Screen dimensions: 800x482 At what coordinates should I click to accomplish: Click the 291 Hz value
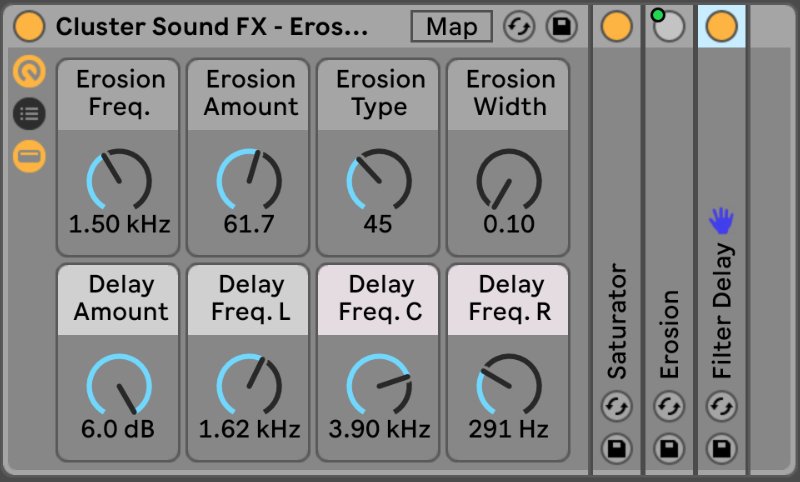pyautogui.click(x=509, y=429)
